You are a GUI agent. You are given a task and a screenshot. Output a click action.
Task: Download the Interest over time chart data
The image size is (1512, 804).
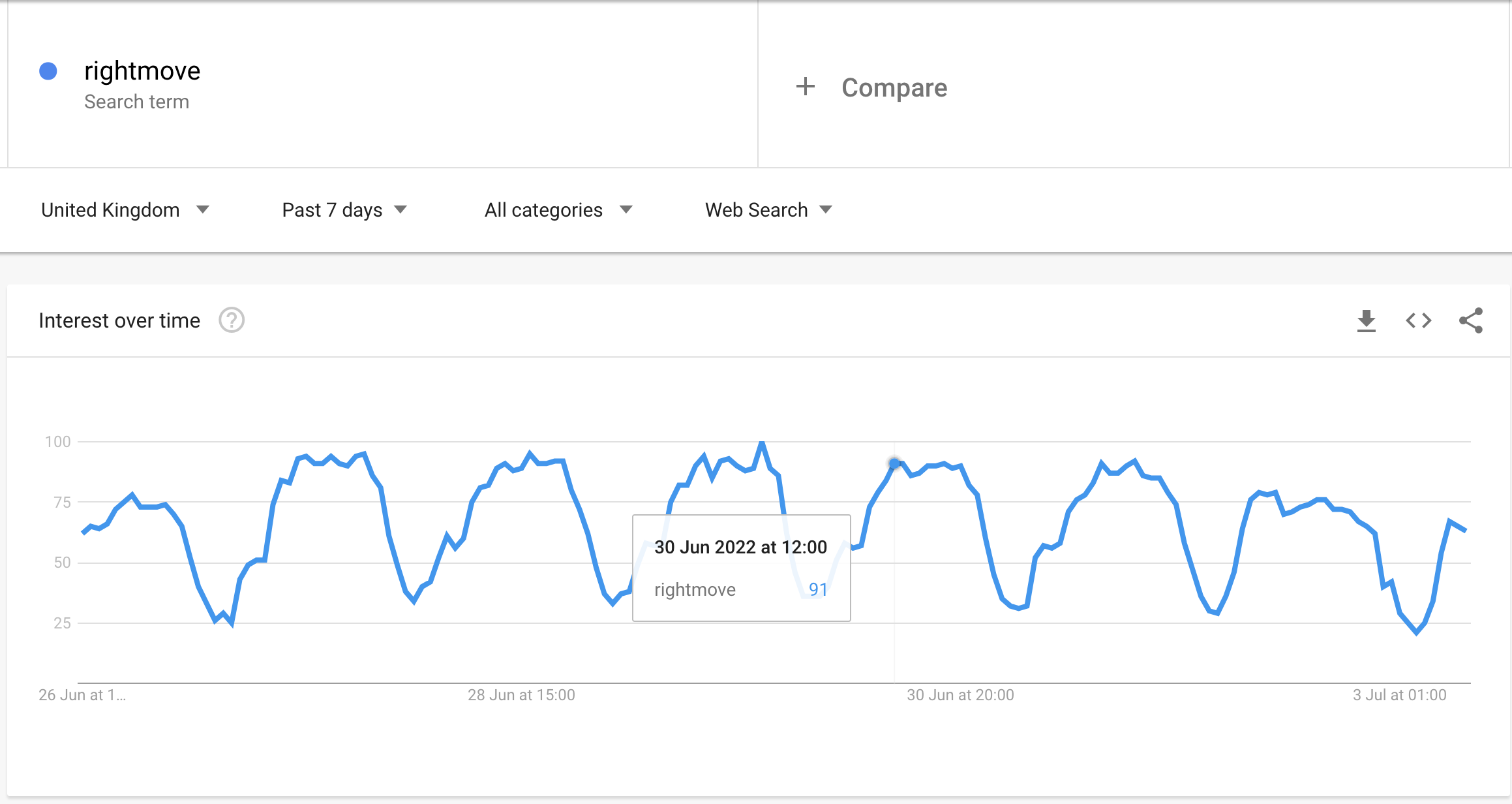coord(1366,321)
